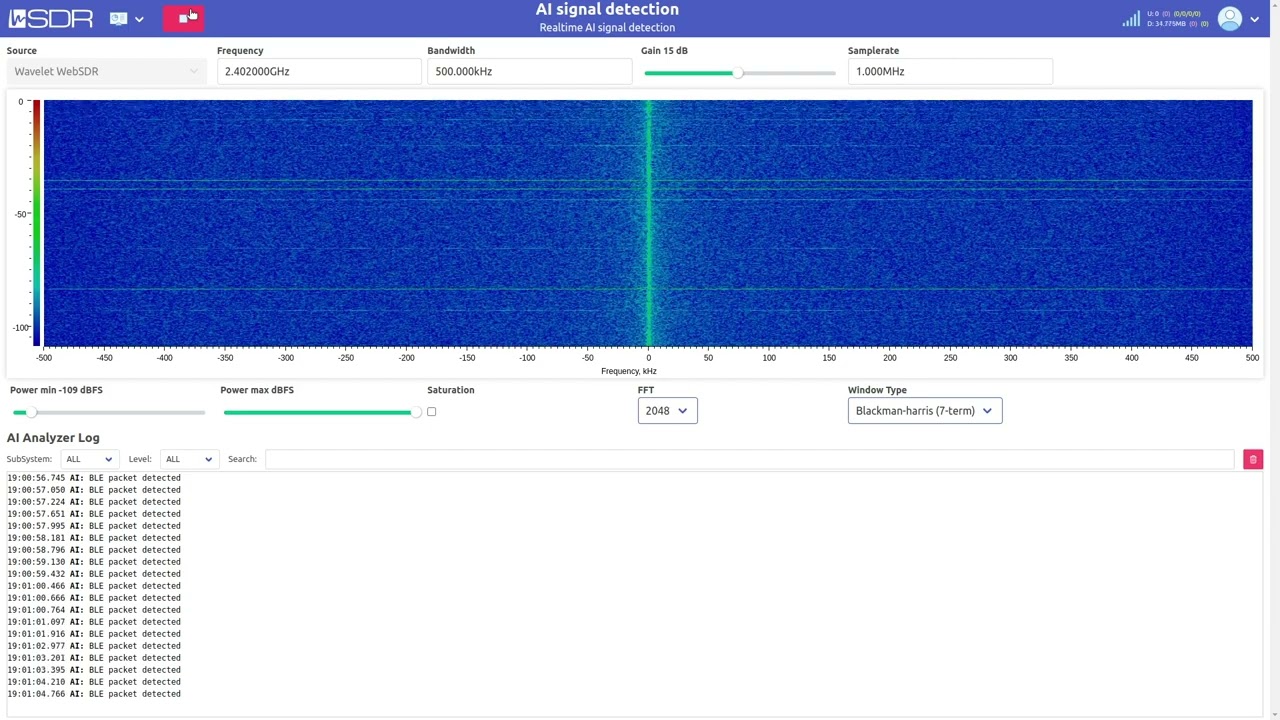Select log entry at 19:01:00.466
The height and width of the screenshot is (720, 1280).
tap(94, 586)
